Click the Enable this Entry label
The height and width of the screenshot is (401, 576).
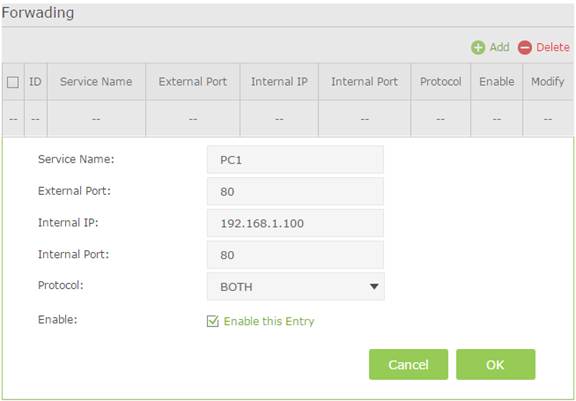(269, 321)
